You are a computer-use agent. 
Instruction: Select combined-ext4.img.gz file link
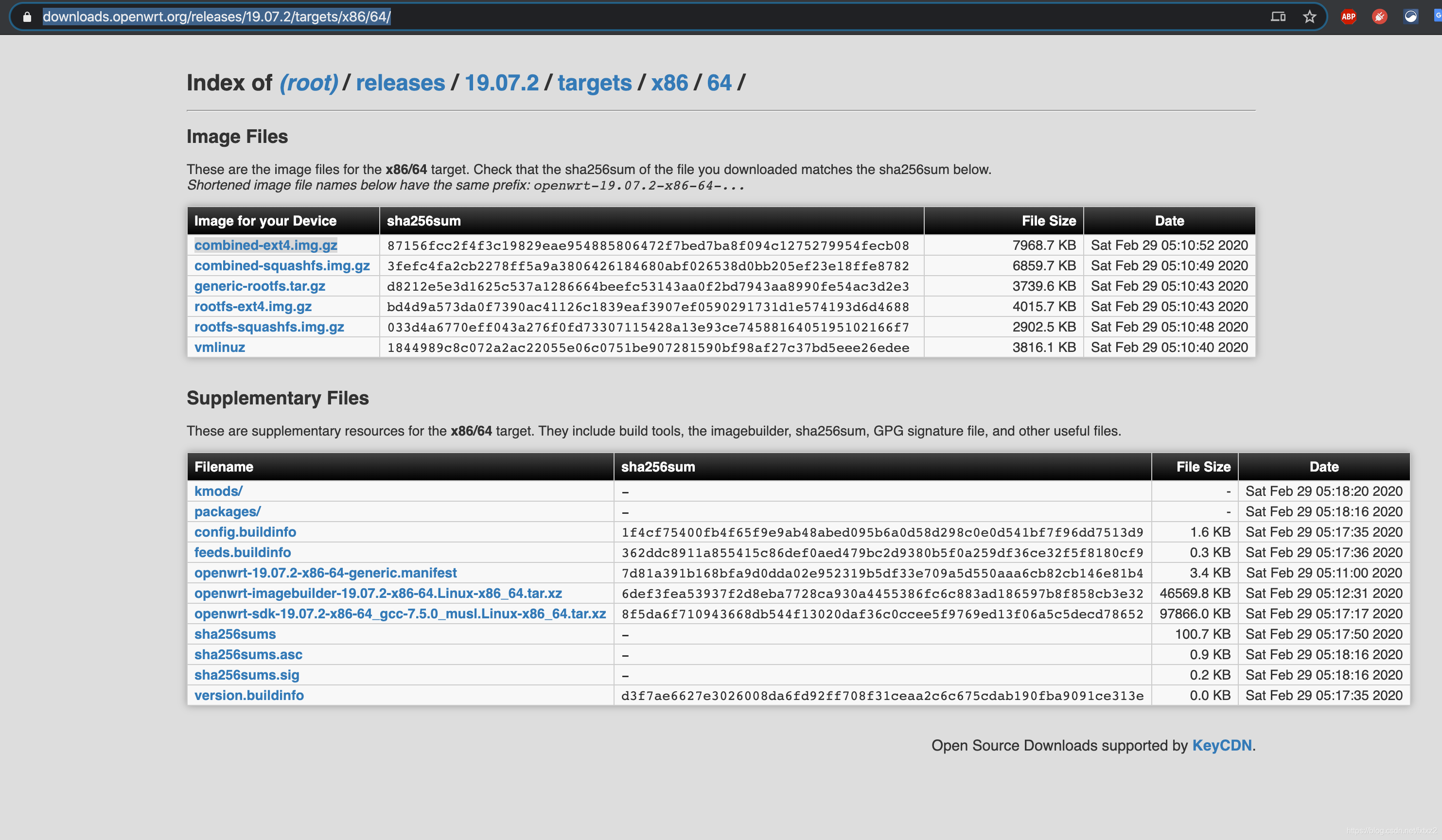coord(265,245)
